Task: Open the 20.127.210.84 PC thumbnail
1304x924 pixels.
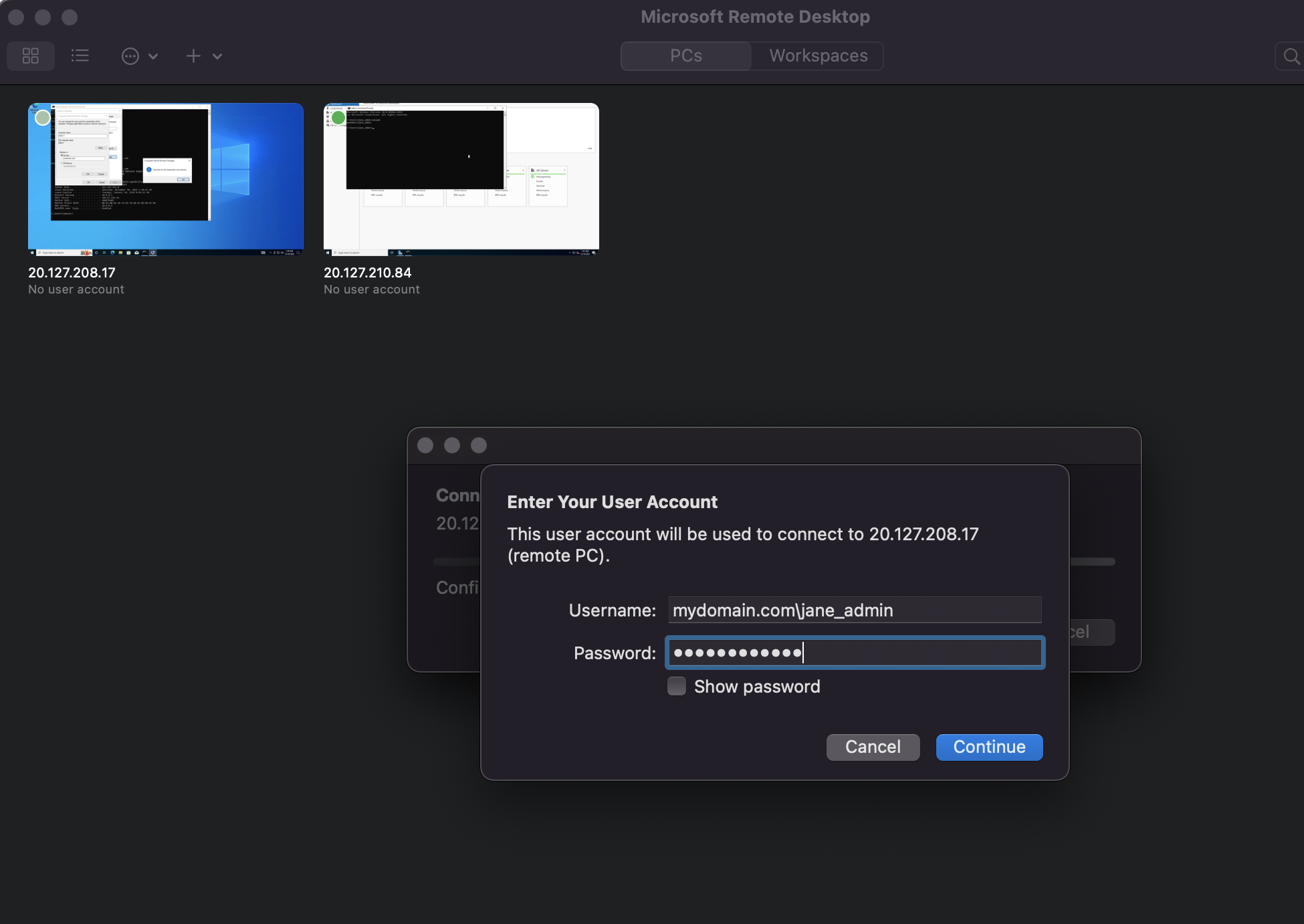Action: pyautogui.click(x=461, y=179)
